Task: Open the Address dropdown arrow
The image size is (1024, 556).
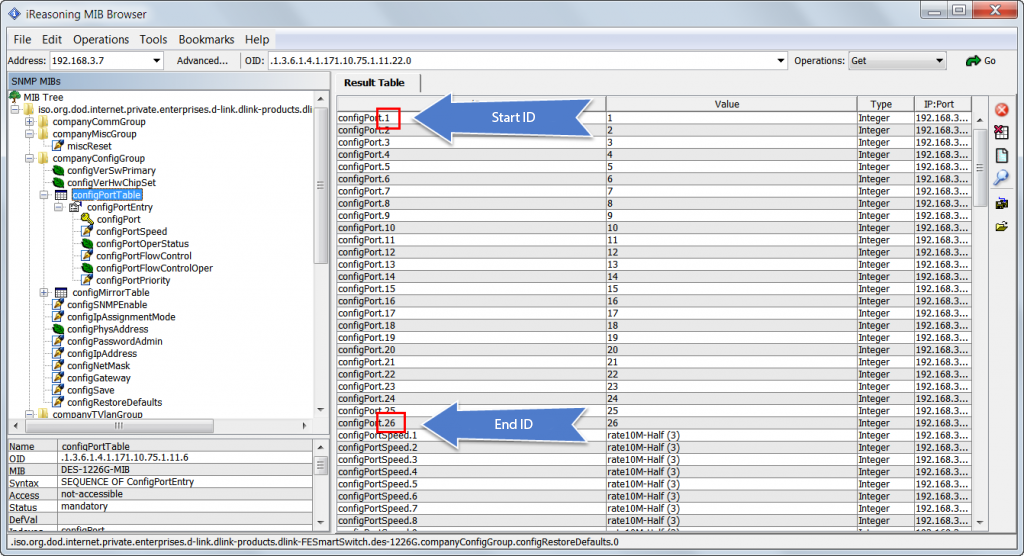Action: (157, 61)
